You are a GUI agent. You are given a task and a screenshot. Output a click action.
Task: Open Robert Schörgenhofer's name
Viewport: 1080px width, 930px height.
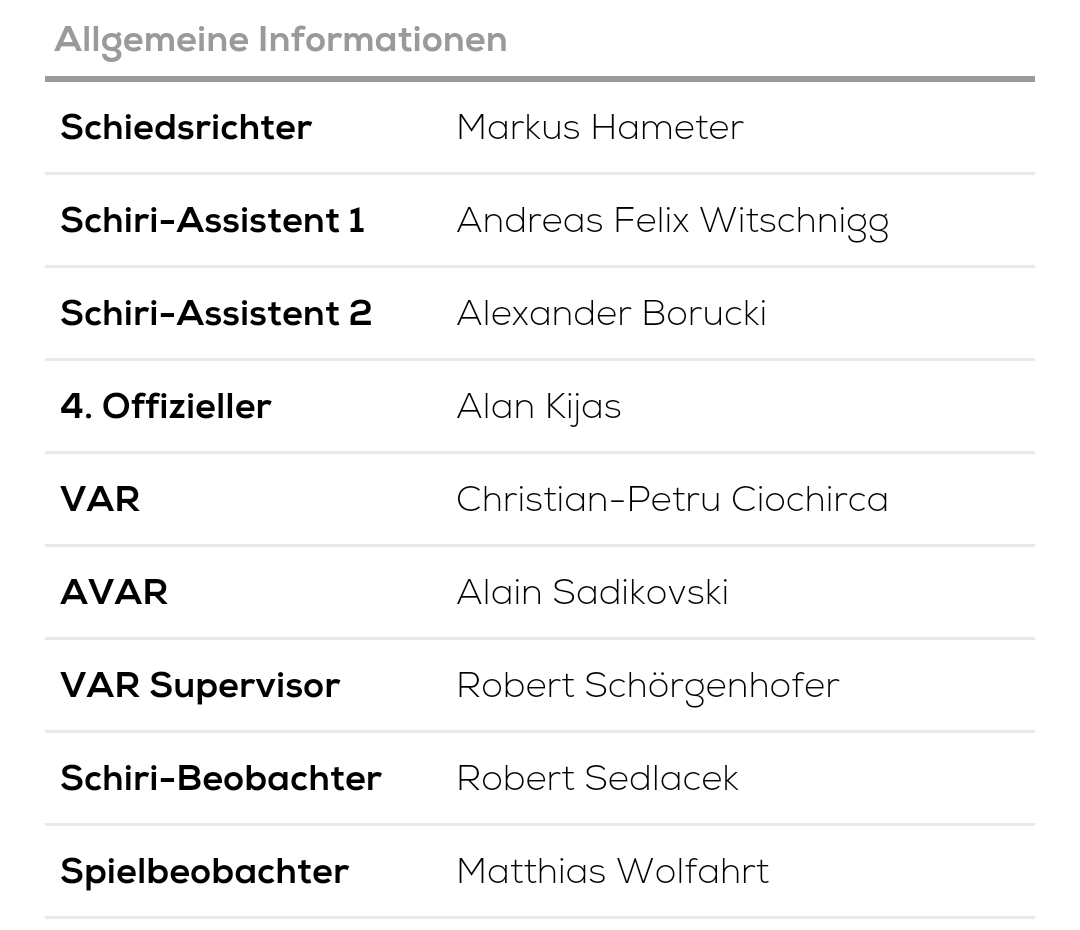click(x=648, y=686)
